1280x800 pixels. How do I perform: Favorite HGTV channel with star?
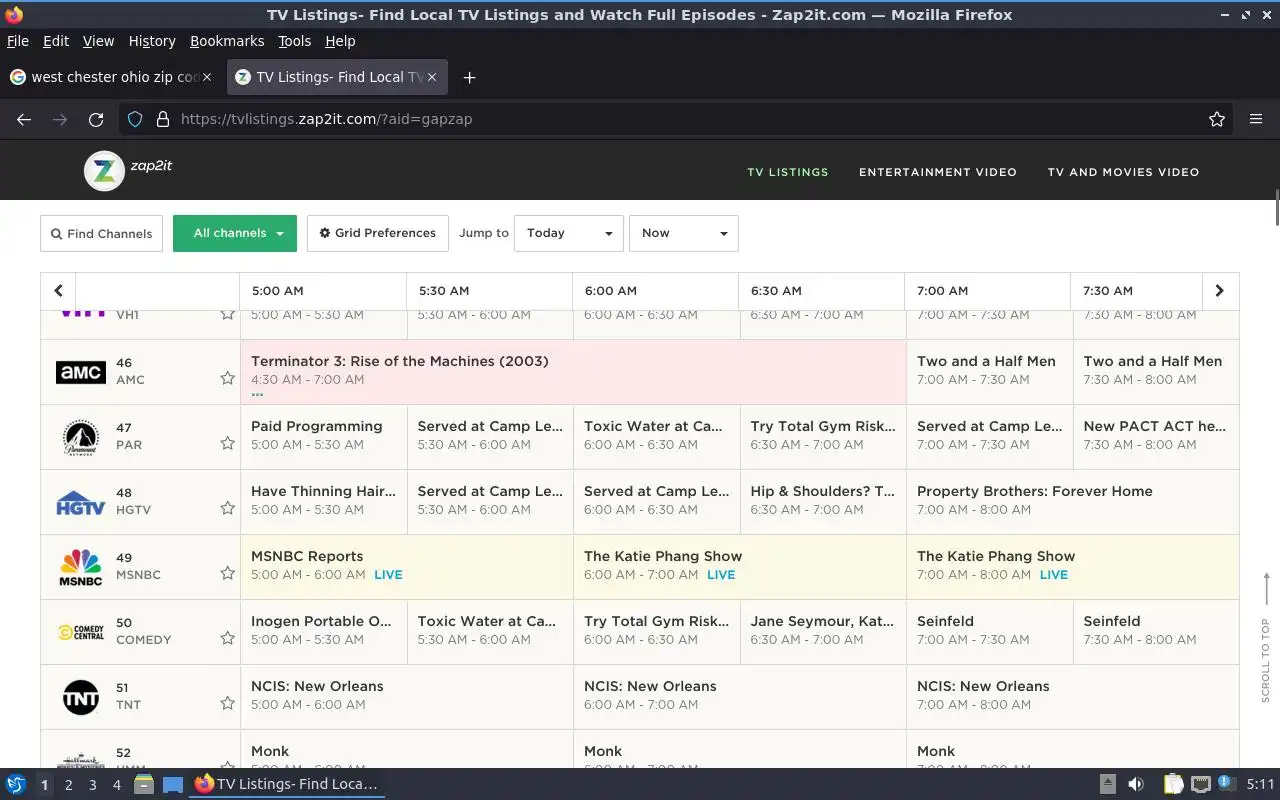click(227, 508)
